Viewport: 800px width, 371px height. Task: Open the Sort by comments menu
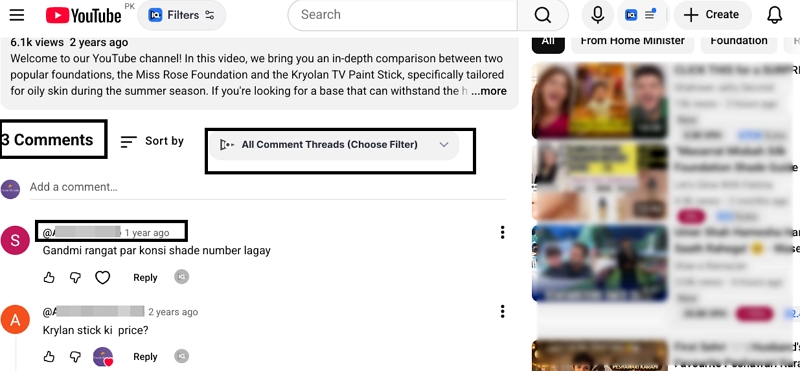point(152,141)
